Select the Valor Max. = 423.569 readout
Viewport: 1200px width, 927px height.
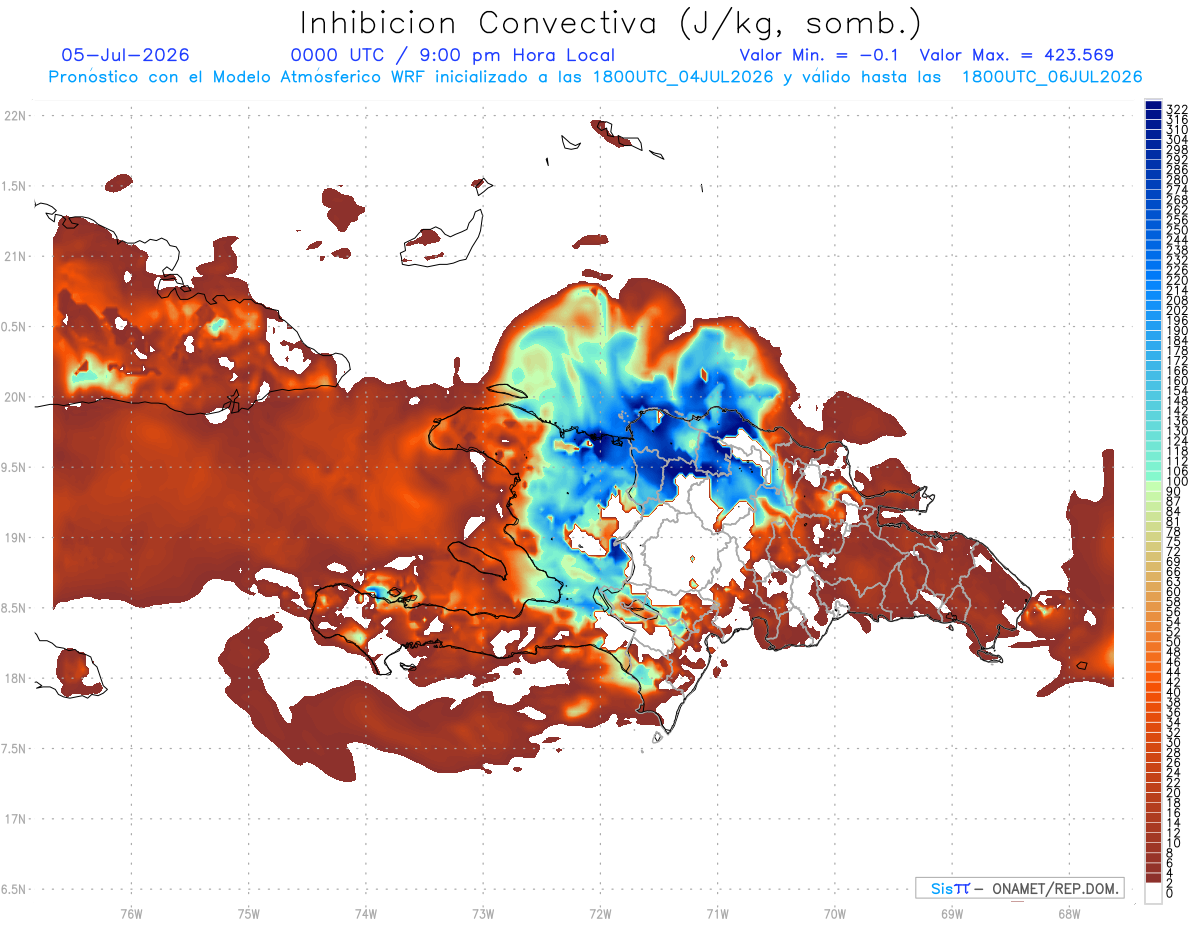pyautogui.click(x=1016, y=55)
